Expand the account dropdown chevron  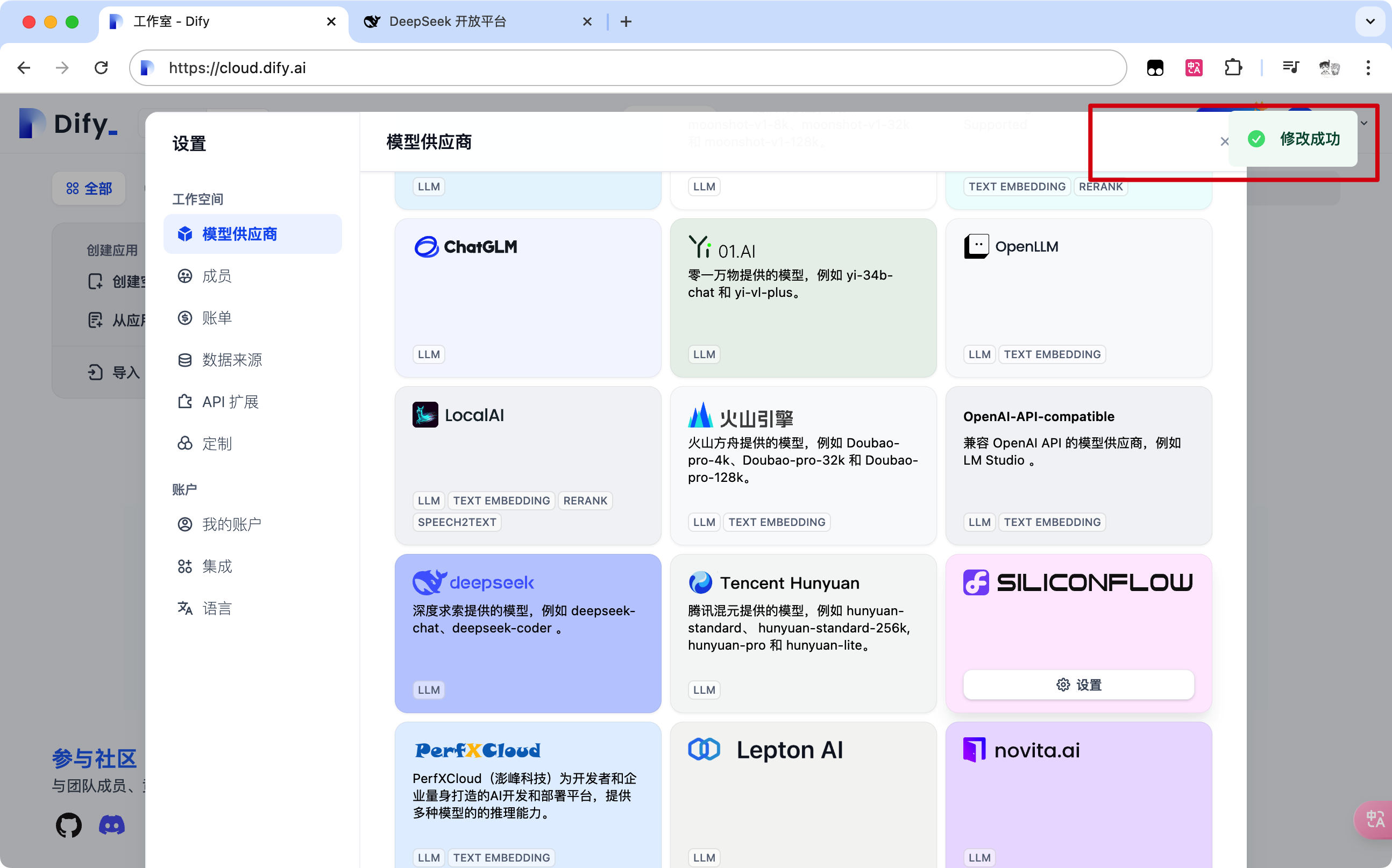1364,124
